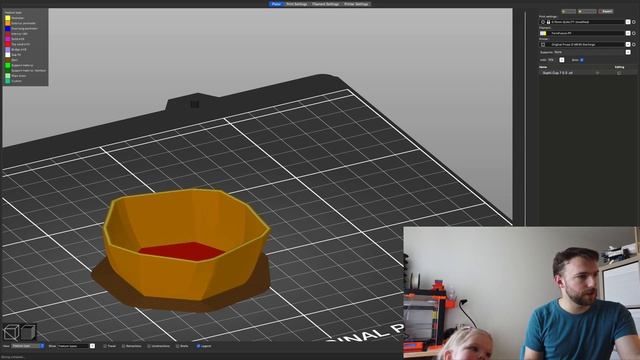Click the editing icon in the object row

pyautogui.click(x=619, y=73)
